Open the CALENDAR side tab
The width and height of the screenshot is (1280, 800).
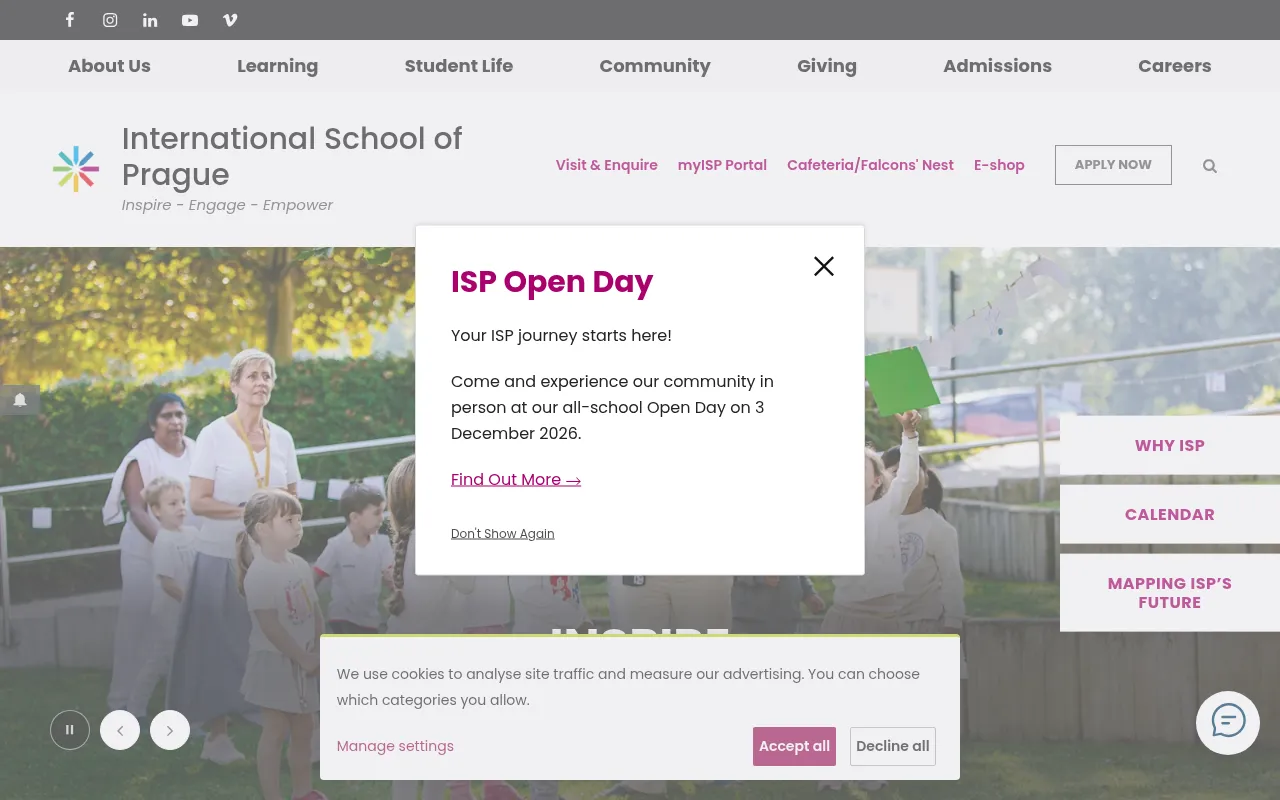[1170, 514]
